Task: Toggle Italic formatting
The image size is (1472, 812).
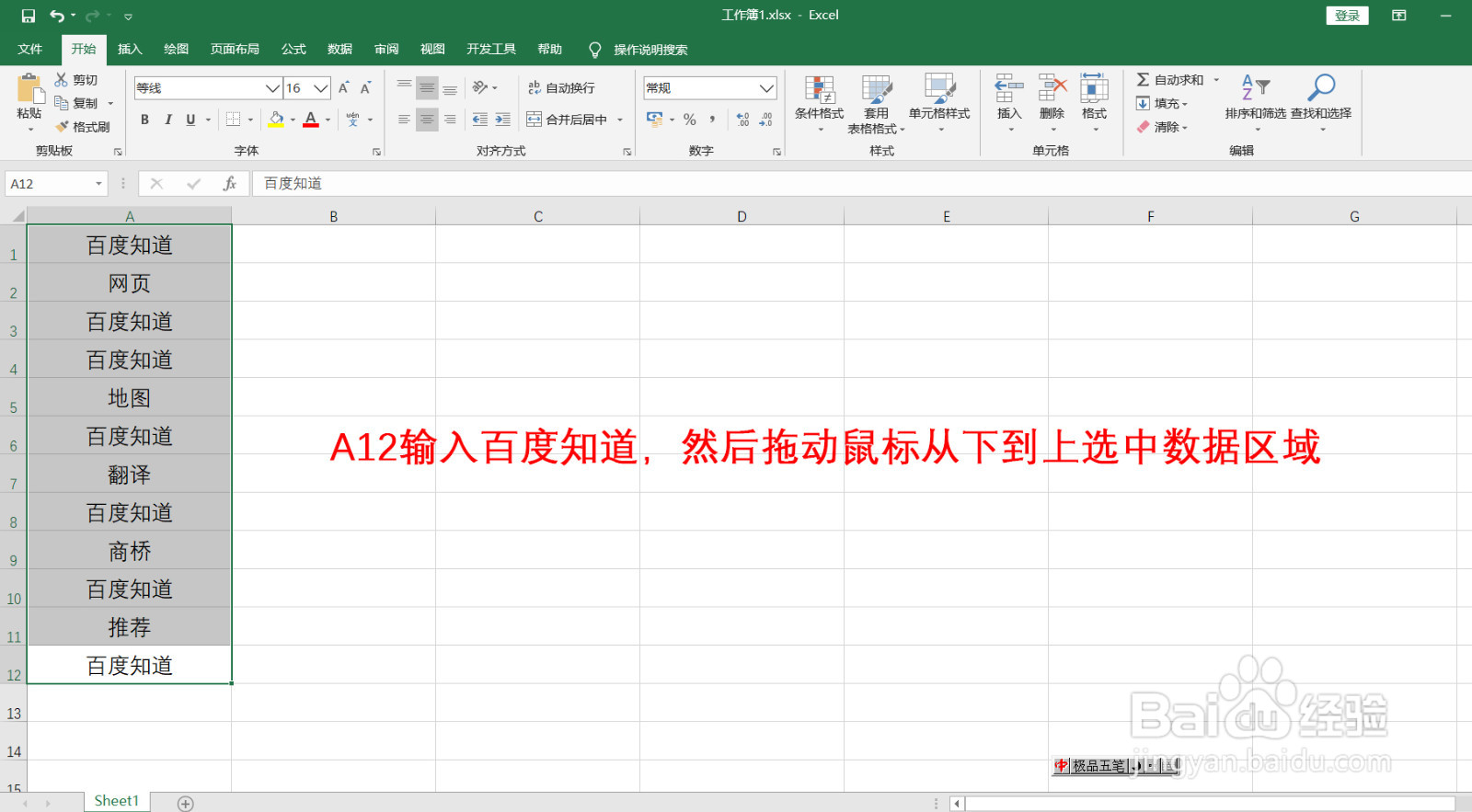Action: point(167,120)
